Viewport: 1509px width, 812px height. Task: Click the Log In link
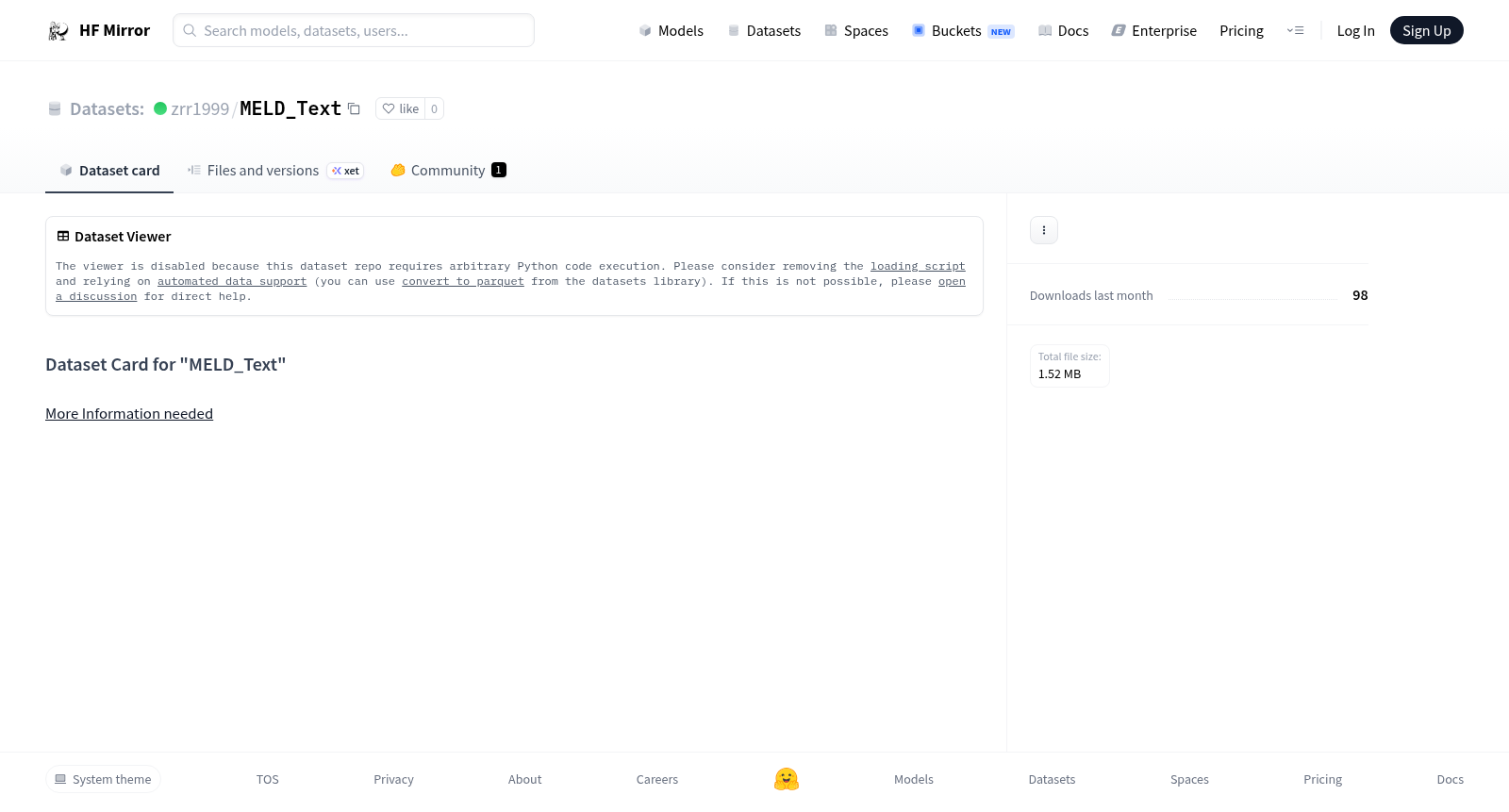pos(1355,31)
